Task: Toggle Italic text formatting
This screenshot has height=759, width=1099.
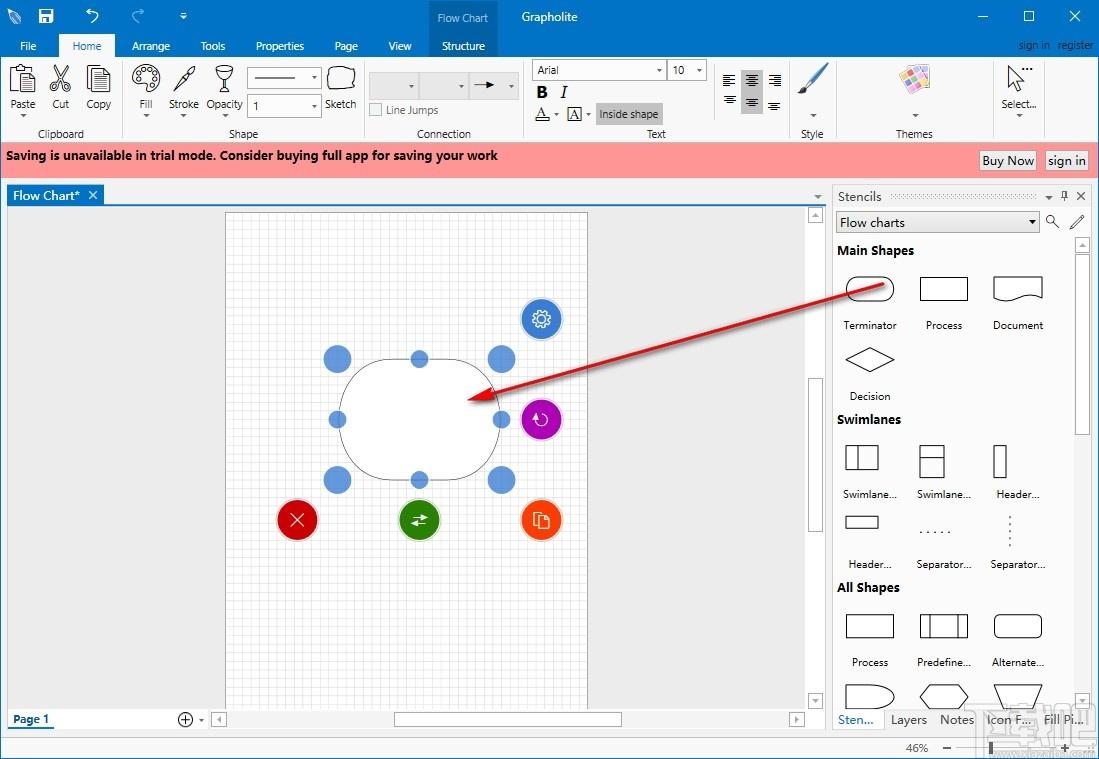Action: click(564, 92)
